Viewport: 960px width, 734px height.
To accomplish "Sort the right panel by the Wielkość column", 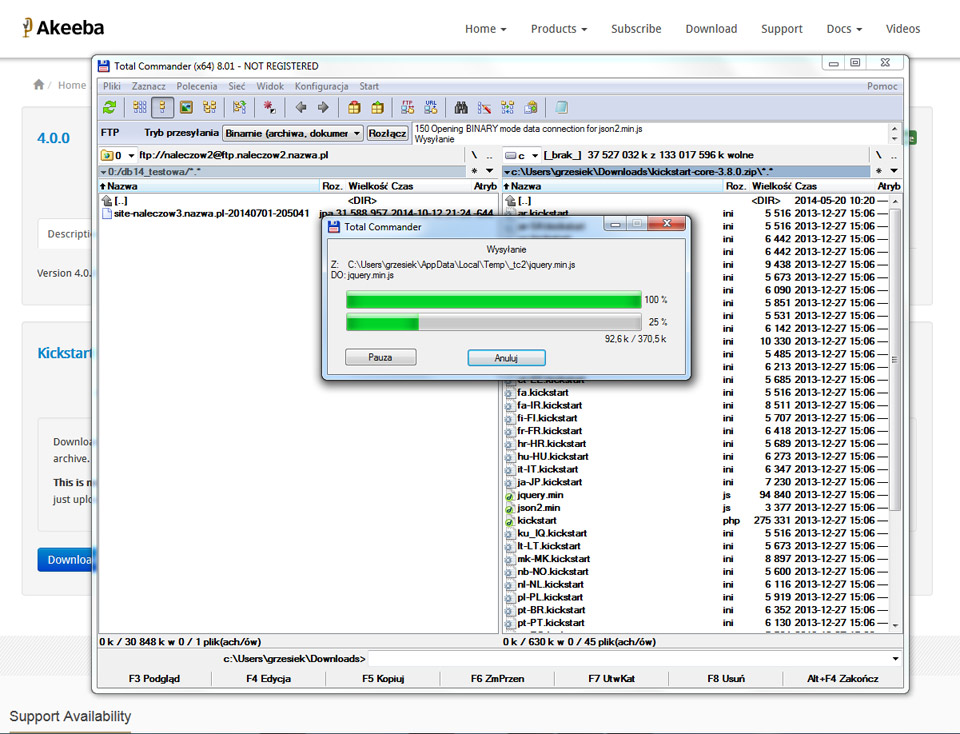I will point(771,186).
